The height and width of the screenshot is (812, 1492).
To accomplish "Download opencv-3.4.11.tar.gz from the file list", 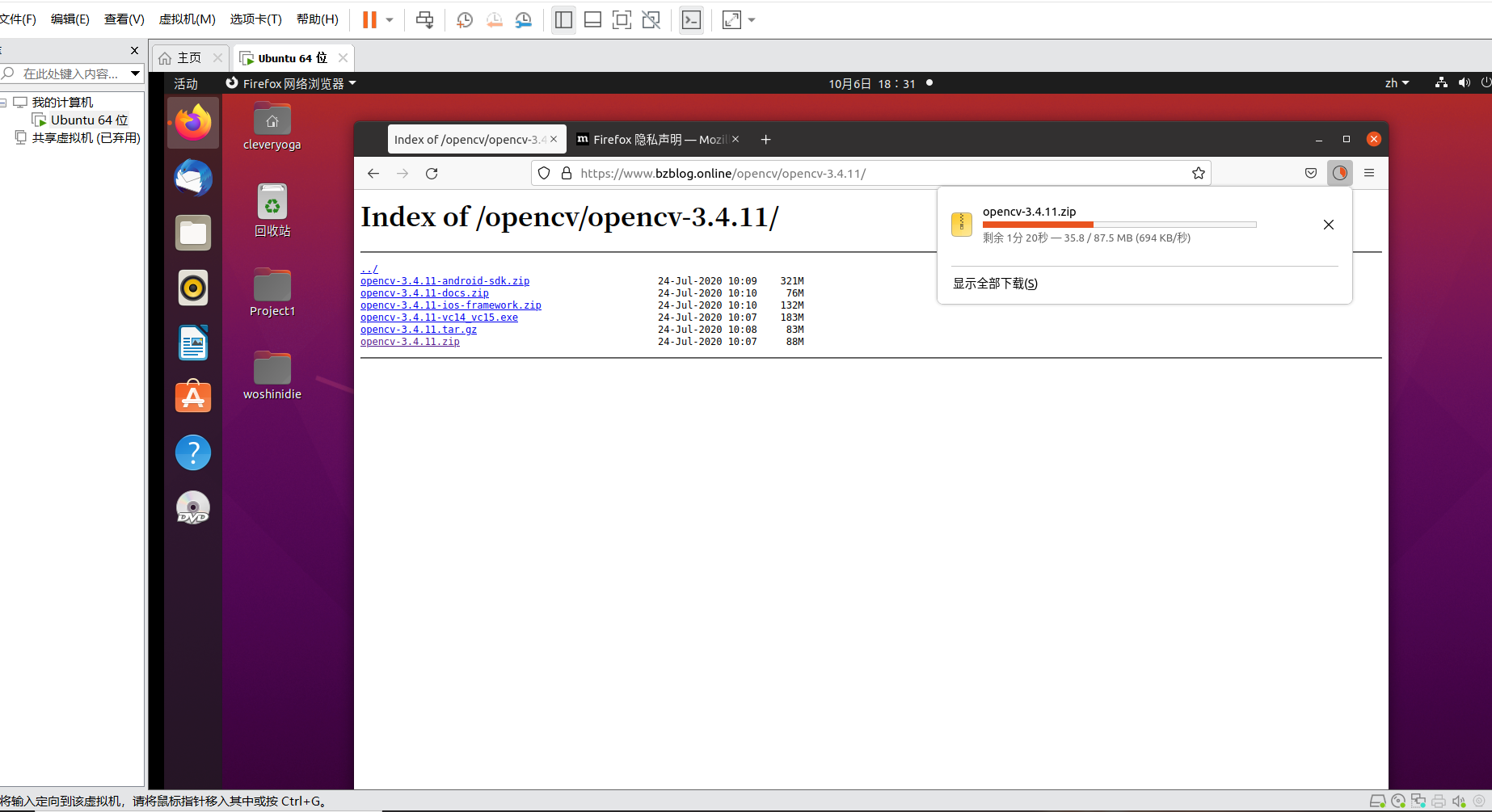I will tap(418, 329).
